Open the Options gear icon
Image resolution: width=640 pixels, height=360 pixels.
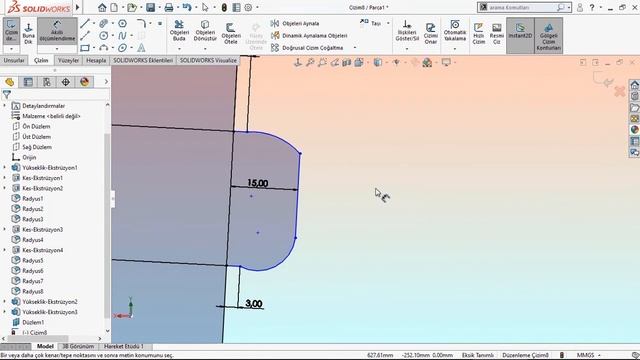tap(248, 7)
